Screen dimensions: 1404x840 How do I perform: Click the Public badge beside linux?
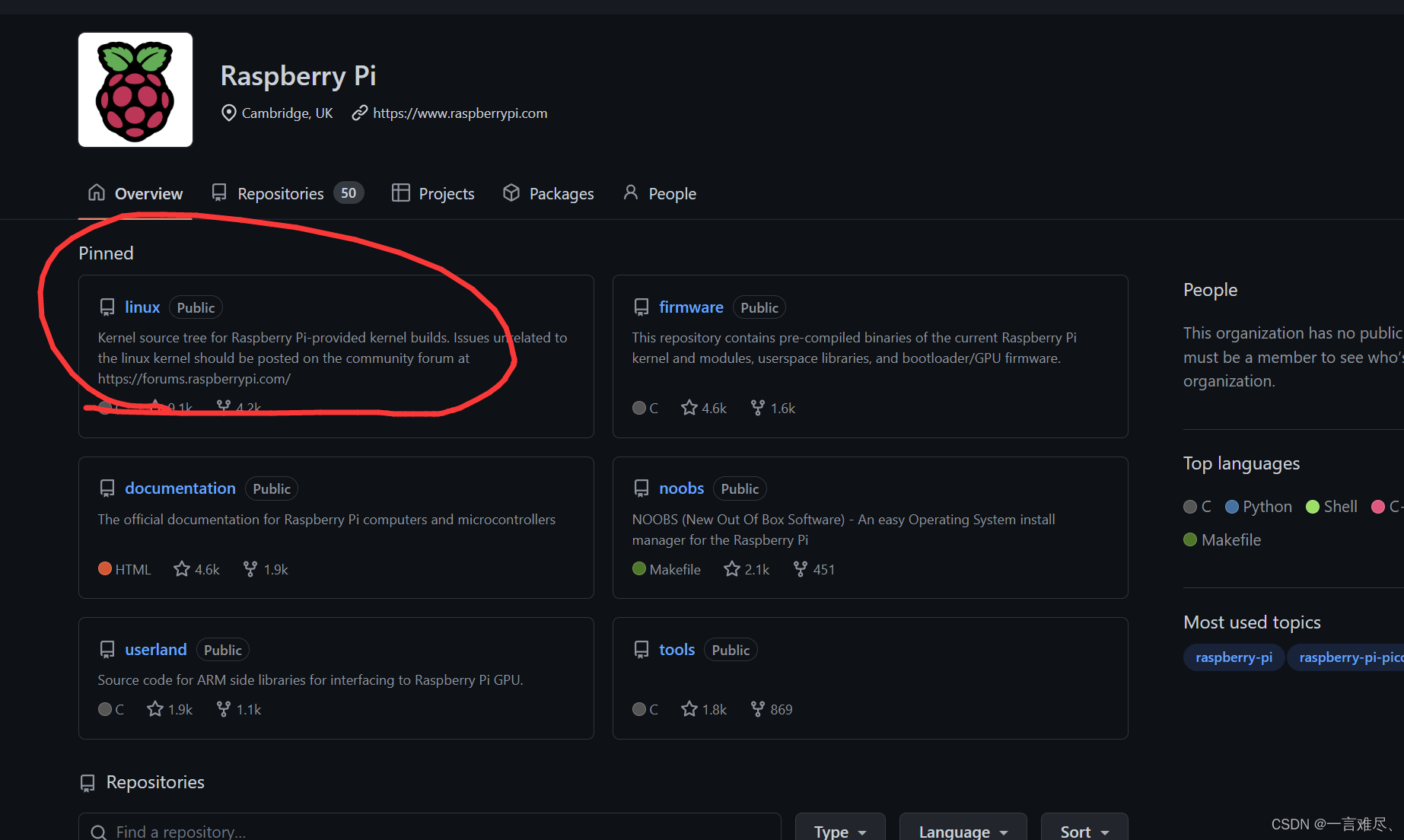[196, 307]
